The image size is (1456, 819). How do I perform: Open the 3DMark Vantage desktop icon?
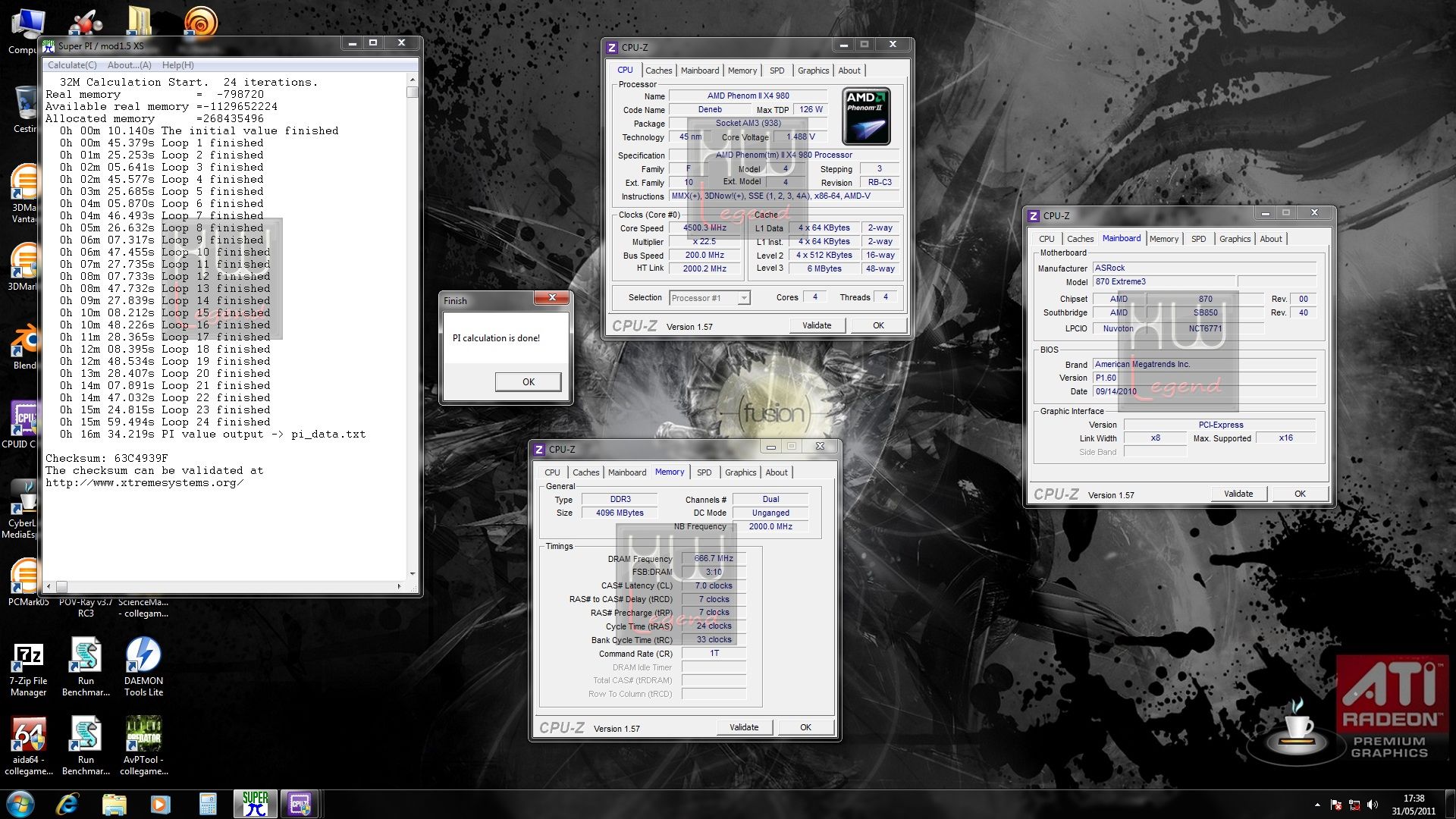click(23, 193)
